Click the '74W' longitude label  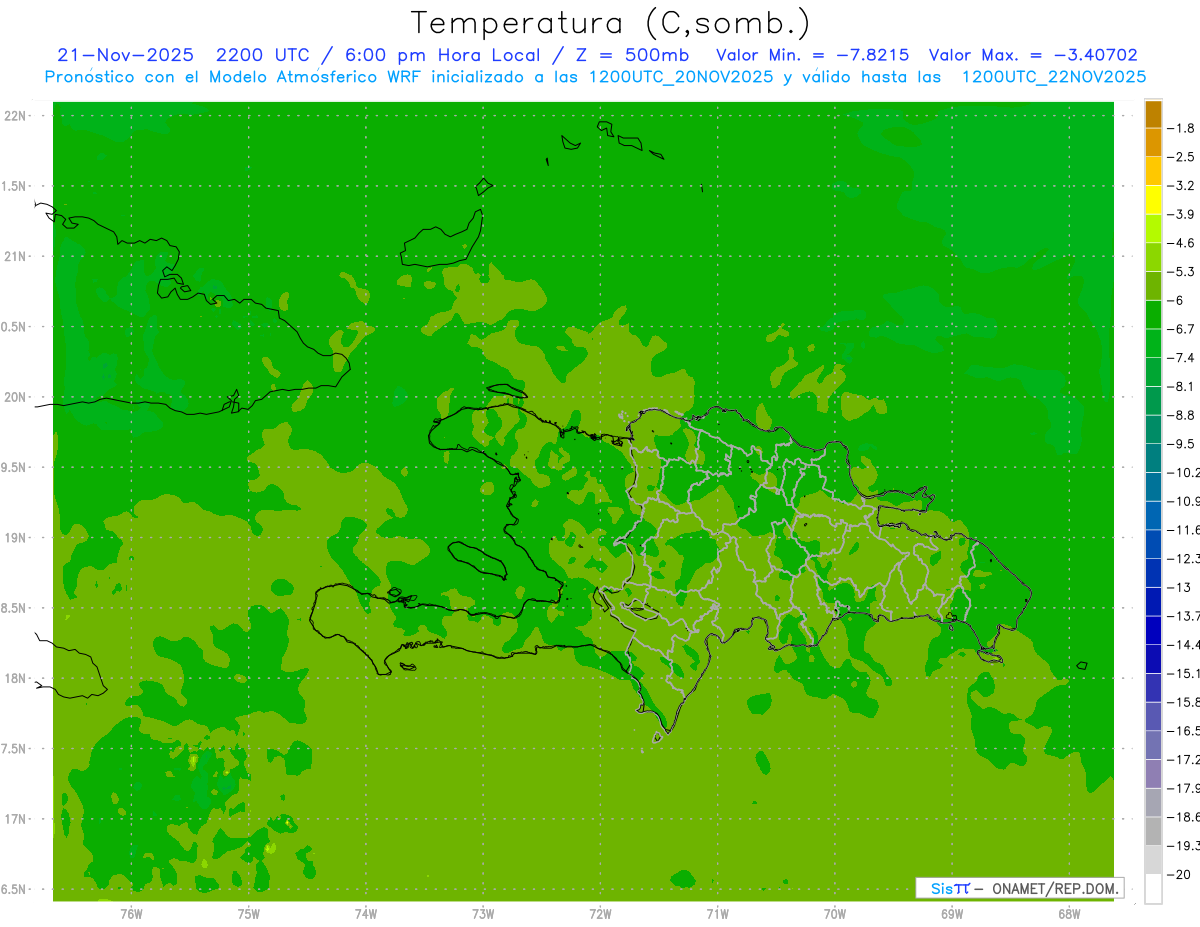tap(366, 914)
